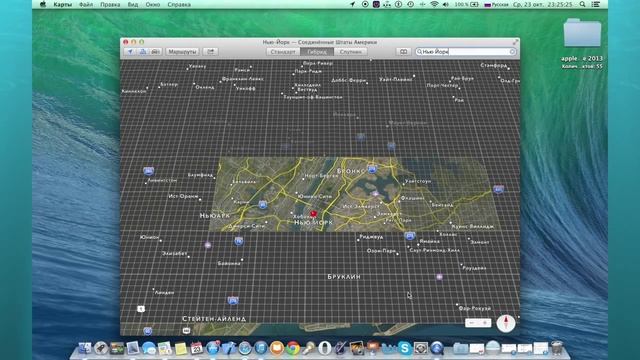Open the Вид menu
Screen dimensions: 640x360
click(x=133, y=4)
